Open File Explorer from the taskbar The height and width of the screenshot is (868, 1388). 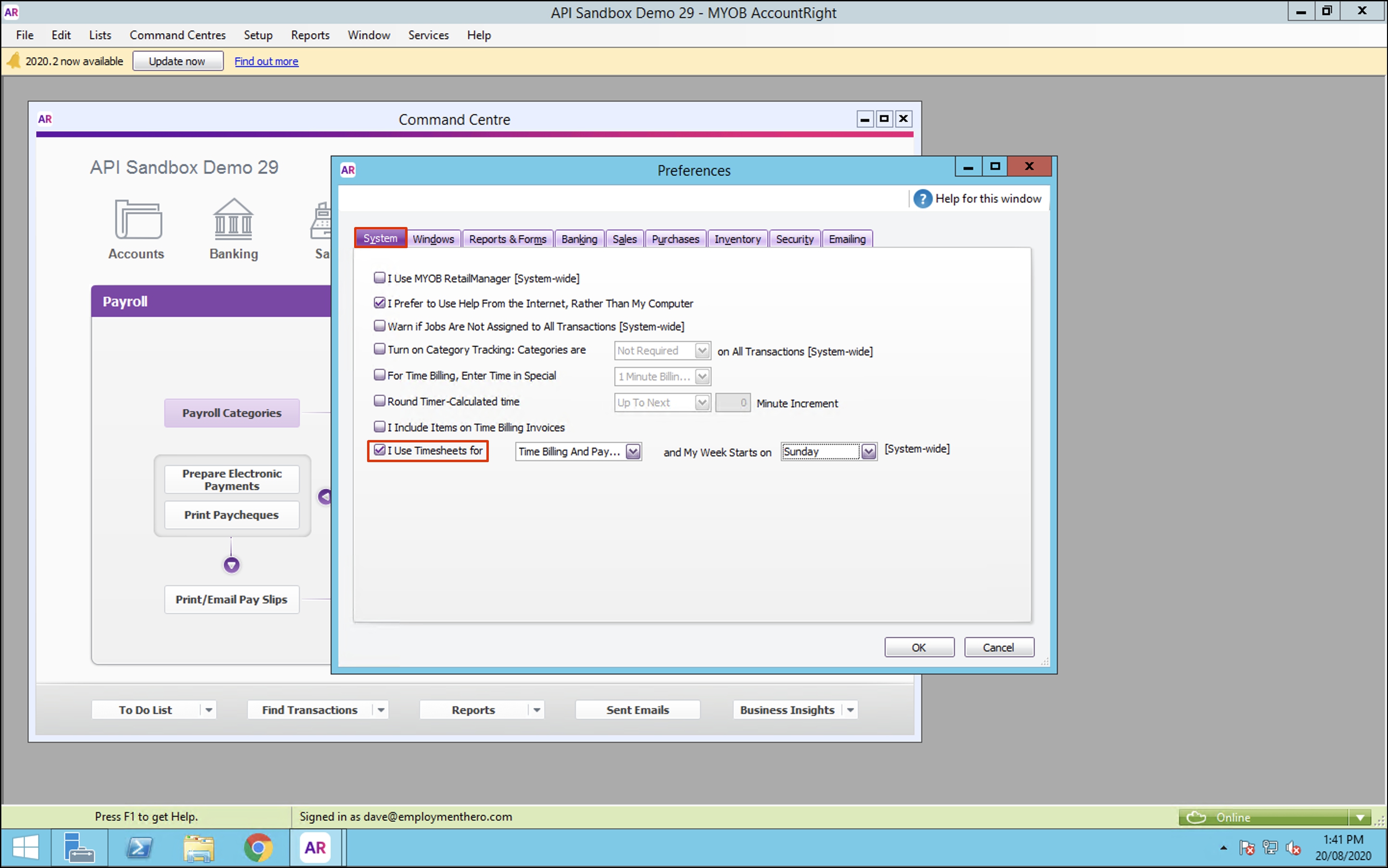(199, 847)
